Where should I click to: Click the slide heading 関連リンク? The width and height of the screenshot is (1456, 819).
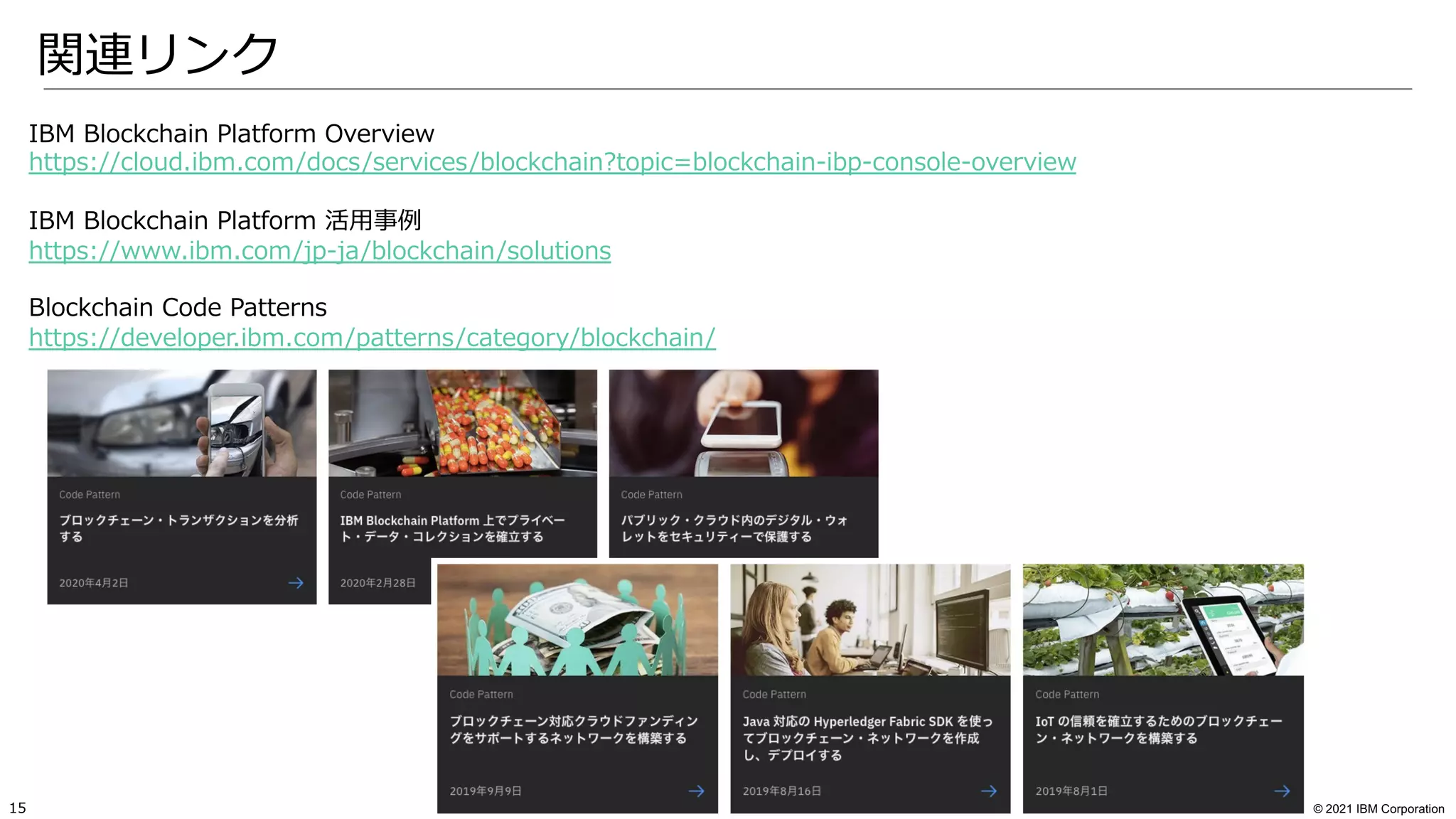(158, 54)
